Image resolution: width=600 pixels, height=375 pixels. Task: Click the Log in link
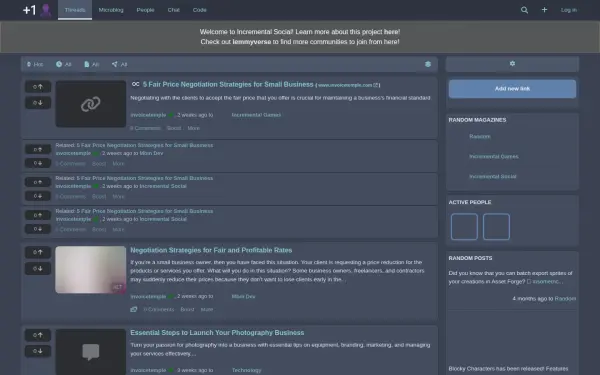click(569, 10)
